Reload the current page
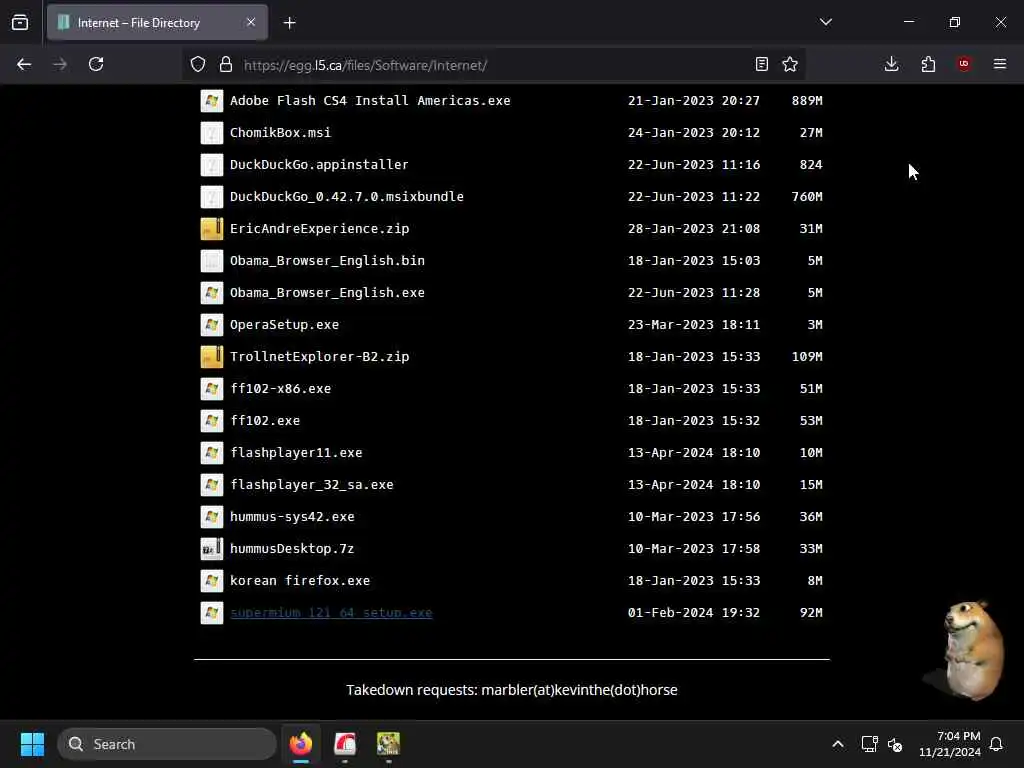The height and width of the screenshot is (768, 1024). click(96, 64)
